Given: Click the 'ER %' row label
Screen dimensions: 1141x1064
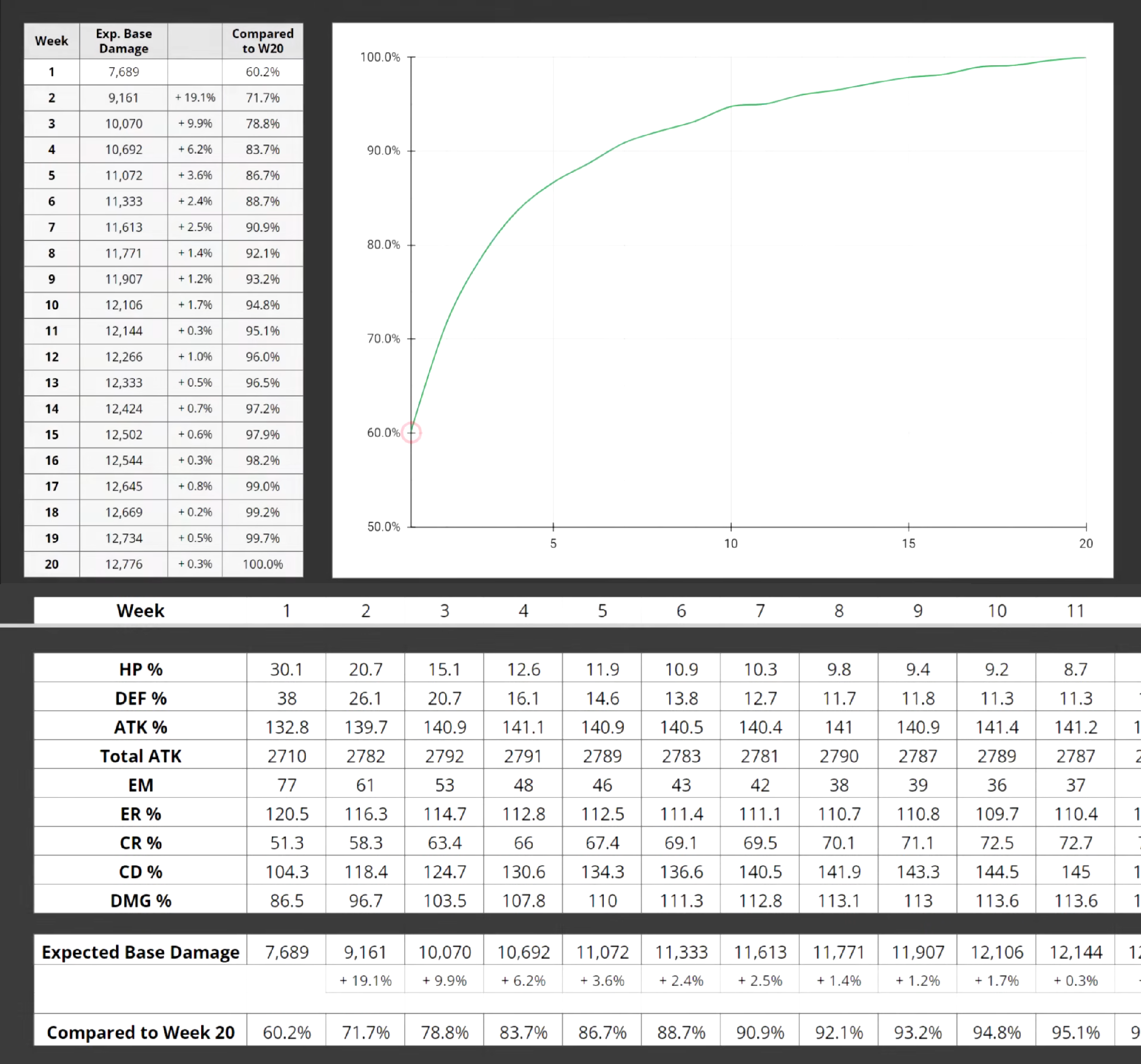Looking at the screenshot, I should click(x=141, y=814).
